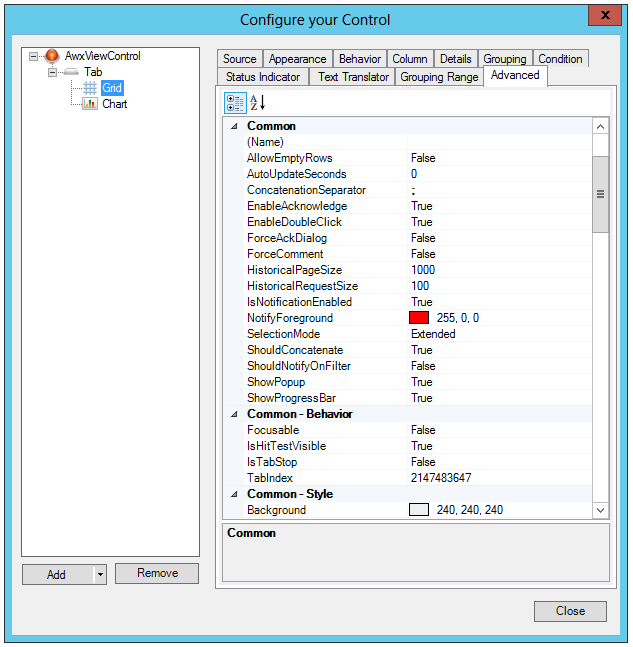Click the property grid scroll down arrow
The width and height of the screenshot is (633, 647).
tap(600, 510)
